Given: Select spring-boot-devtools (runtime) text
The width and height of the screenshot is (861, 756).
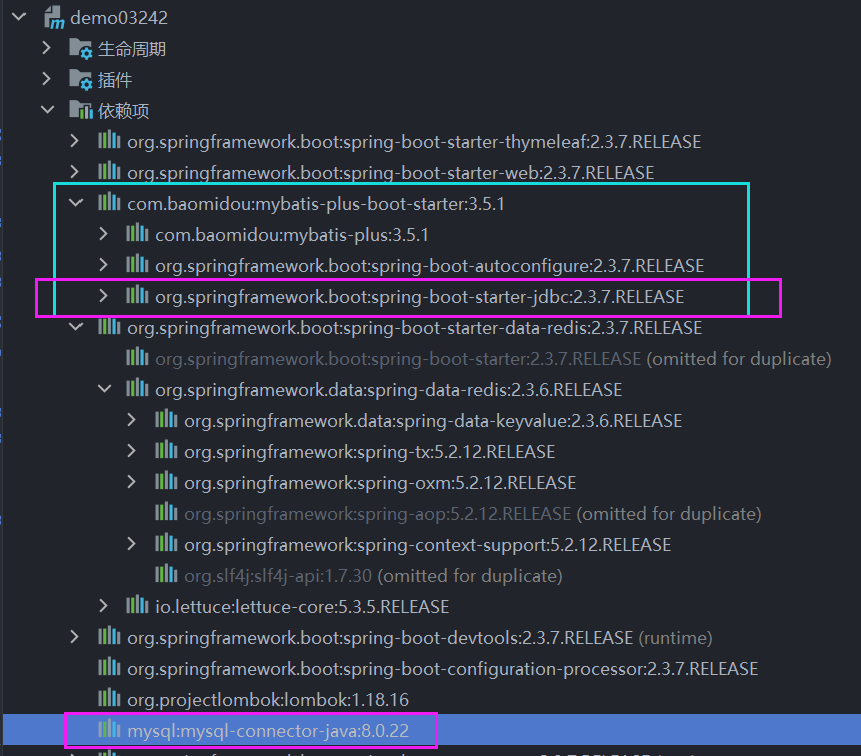Looking at the screenshot, I should tap(420, 638).
